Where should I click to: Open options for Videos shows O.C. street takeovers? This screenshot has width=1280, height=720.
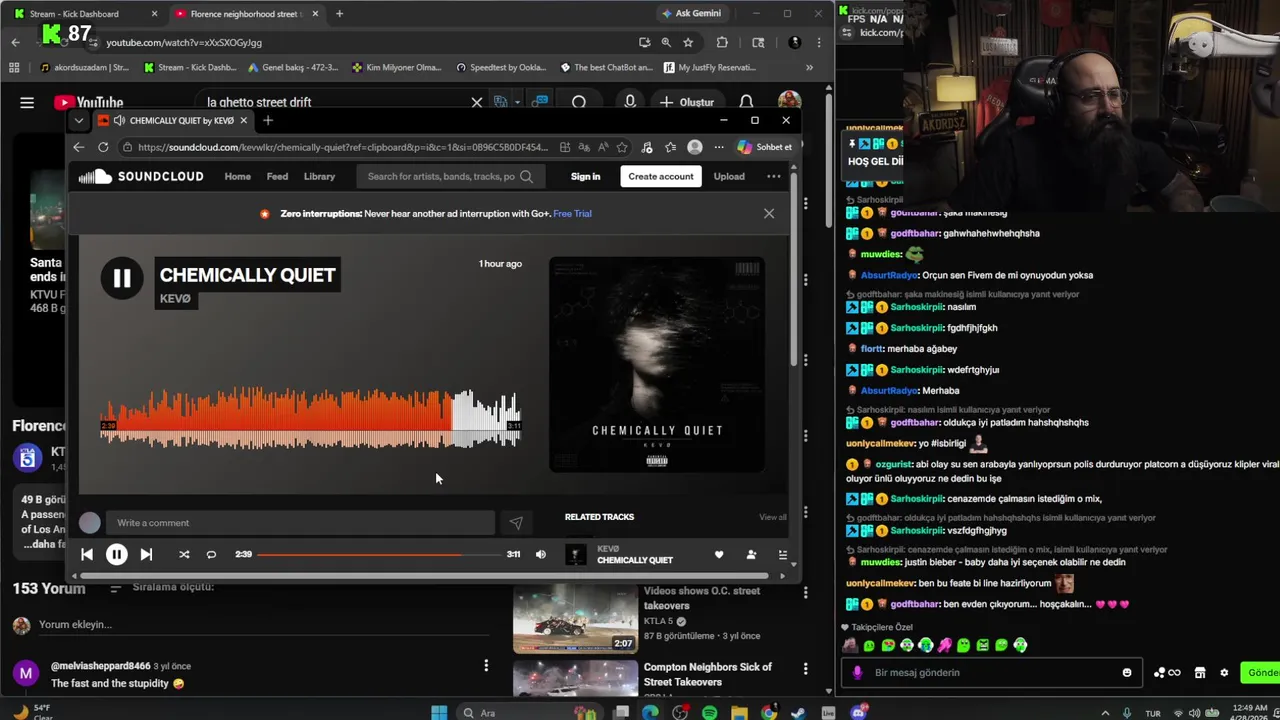pos(805,592)
